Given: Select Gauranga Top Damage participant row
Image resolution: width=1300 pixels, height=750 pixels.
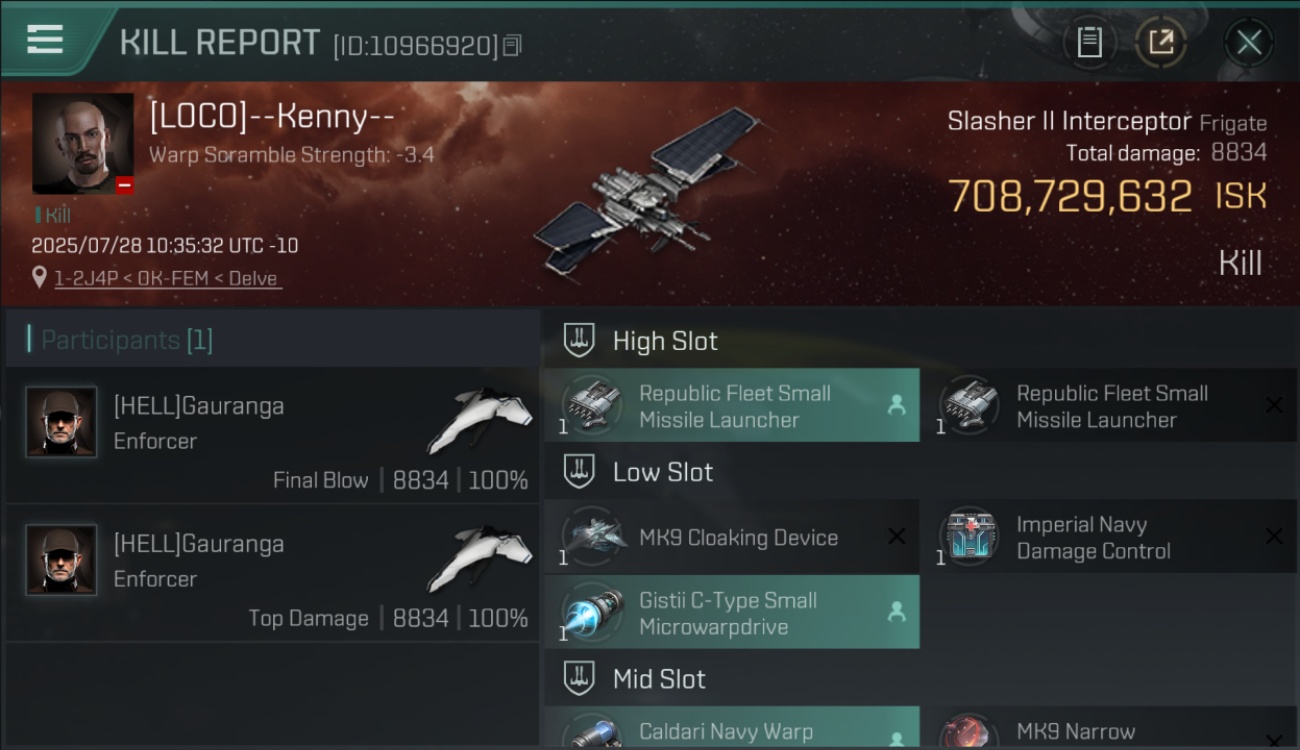Looking at the screenshot, I should 272,574.
